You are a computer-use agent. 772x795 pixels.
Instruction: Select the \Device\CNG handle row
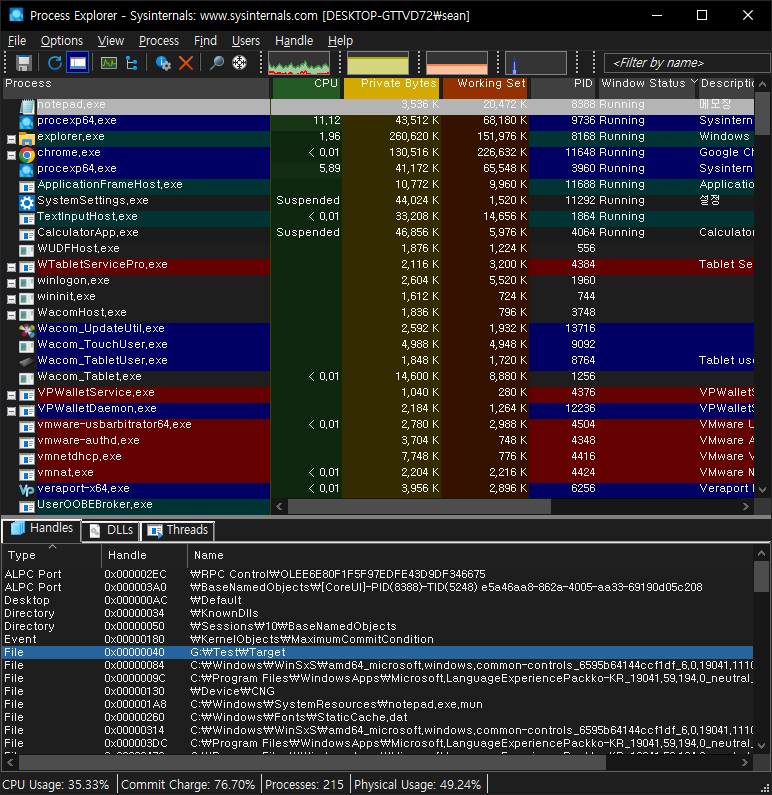378,692
